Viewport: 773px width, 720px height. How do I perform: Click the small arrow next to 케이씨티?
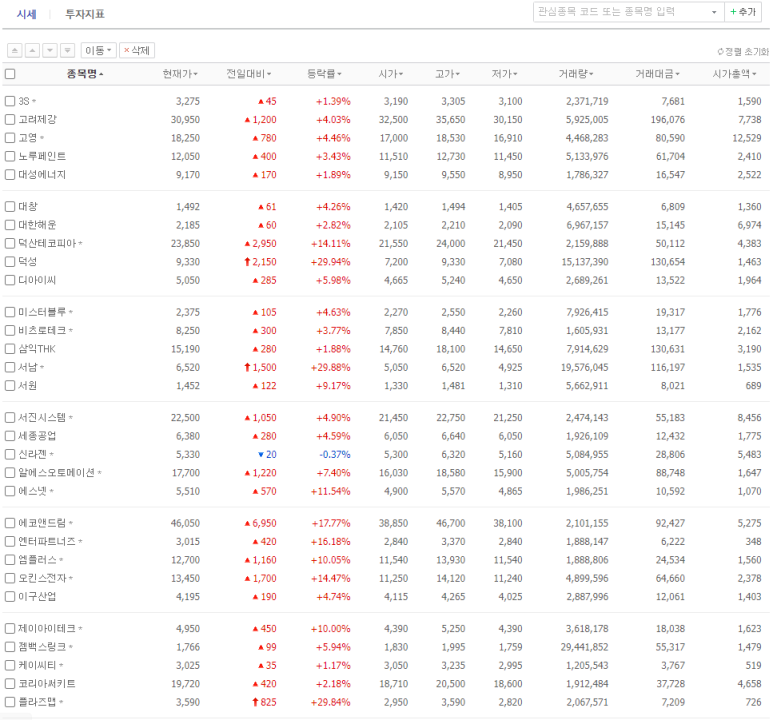(x=61, y=666)
